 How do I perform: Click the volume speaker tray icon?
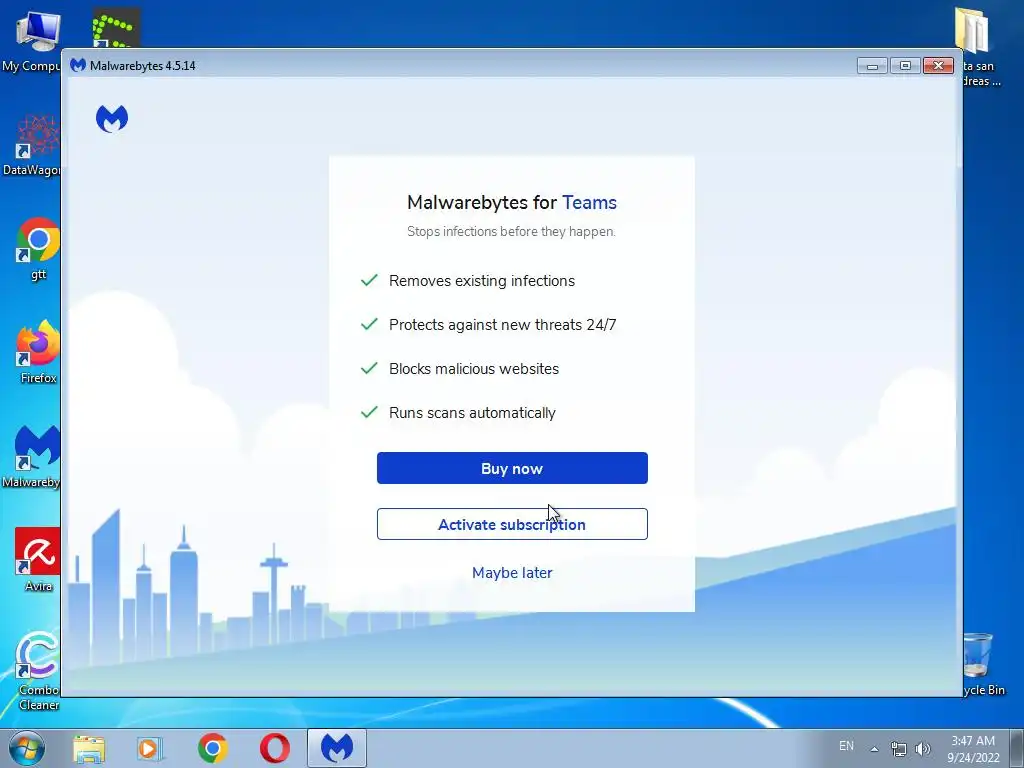[x=923, y=749]
